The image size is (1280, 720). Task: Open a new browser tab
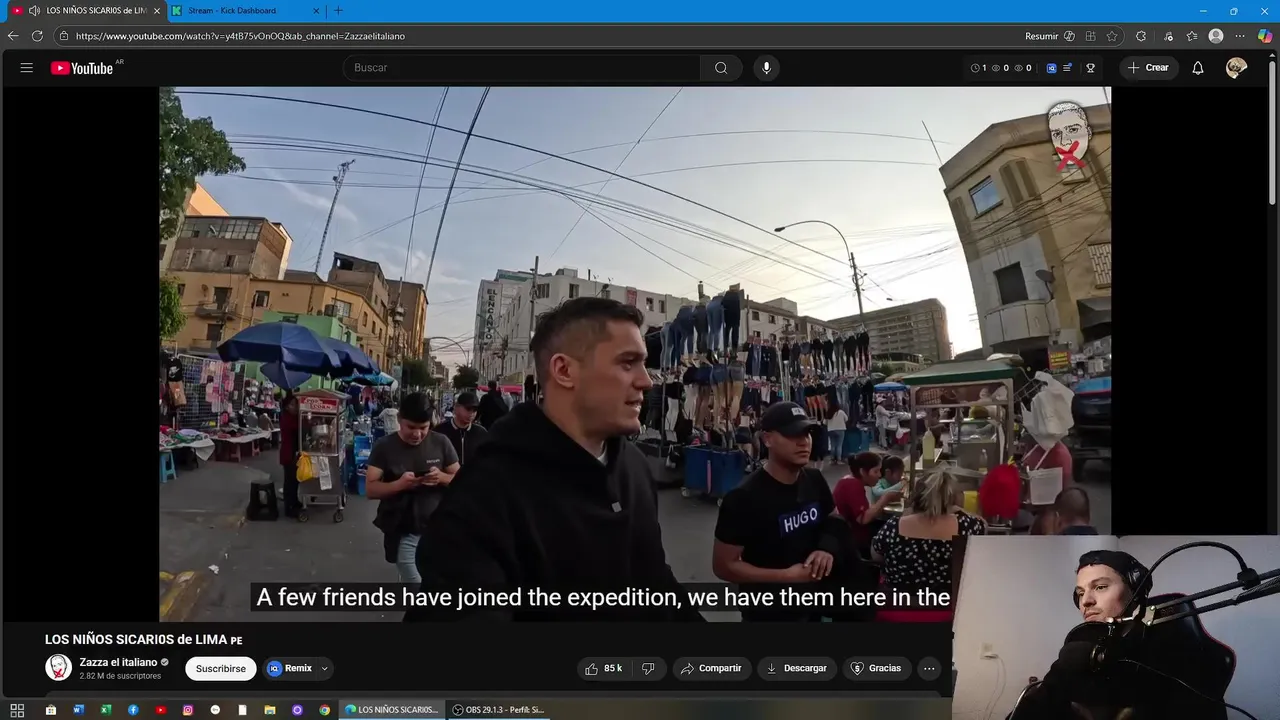point(338,10)
